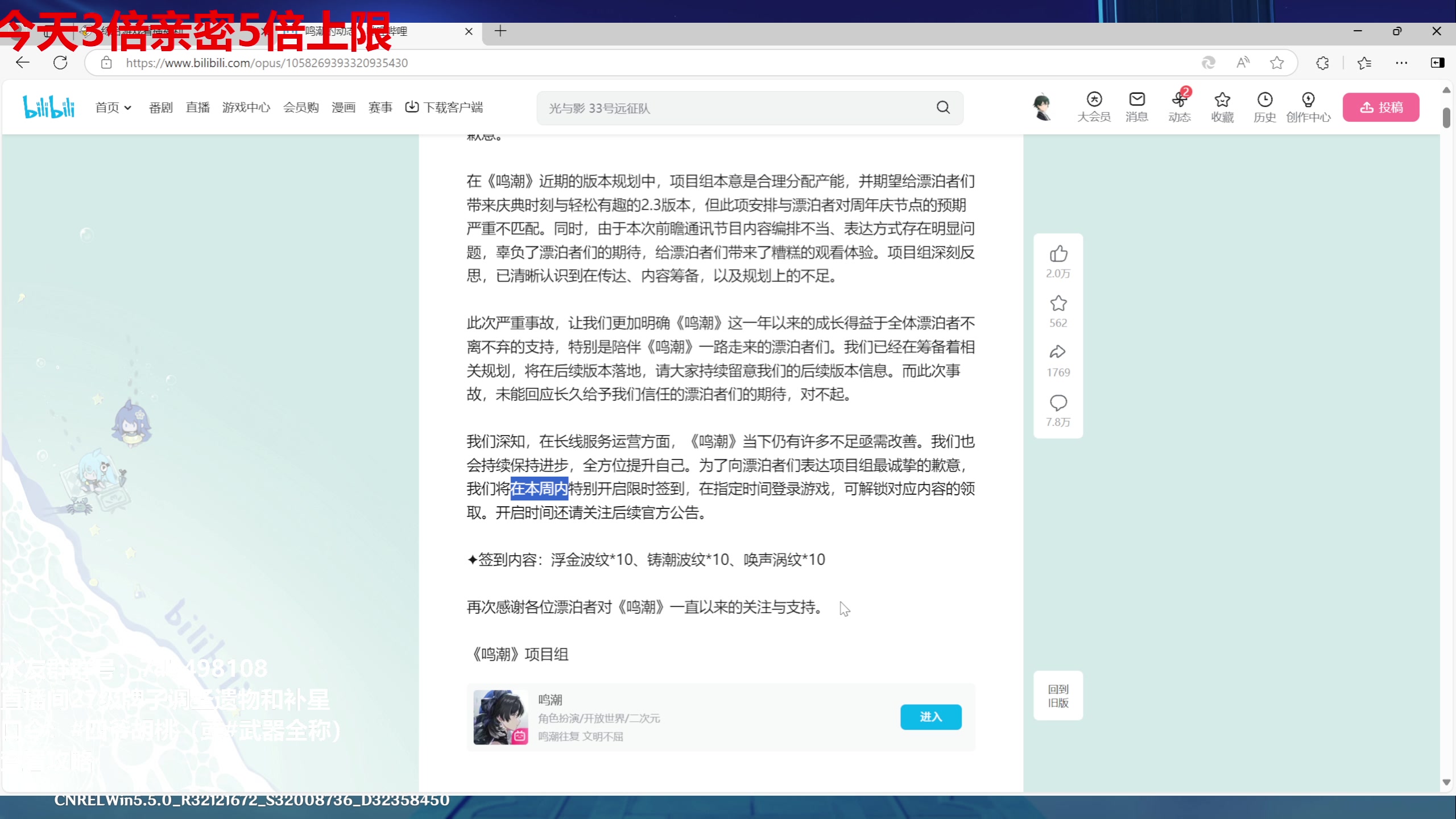
Task: Click the page scrollbar up arrow
Action: 1447,90
